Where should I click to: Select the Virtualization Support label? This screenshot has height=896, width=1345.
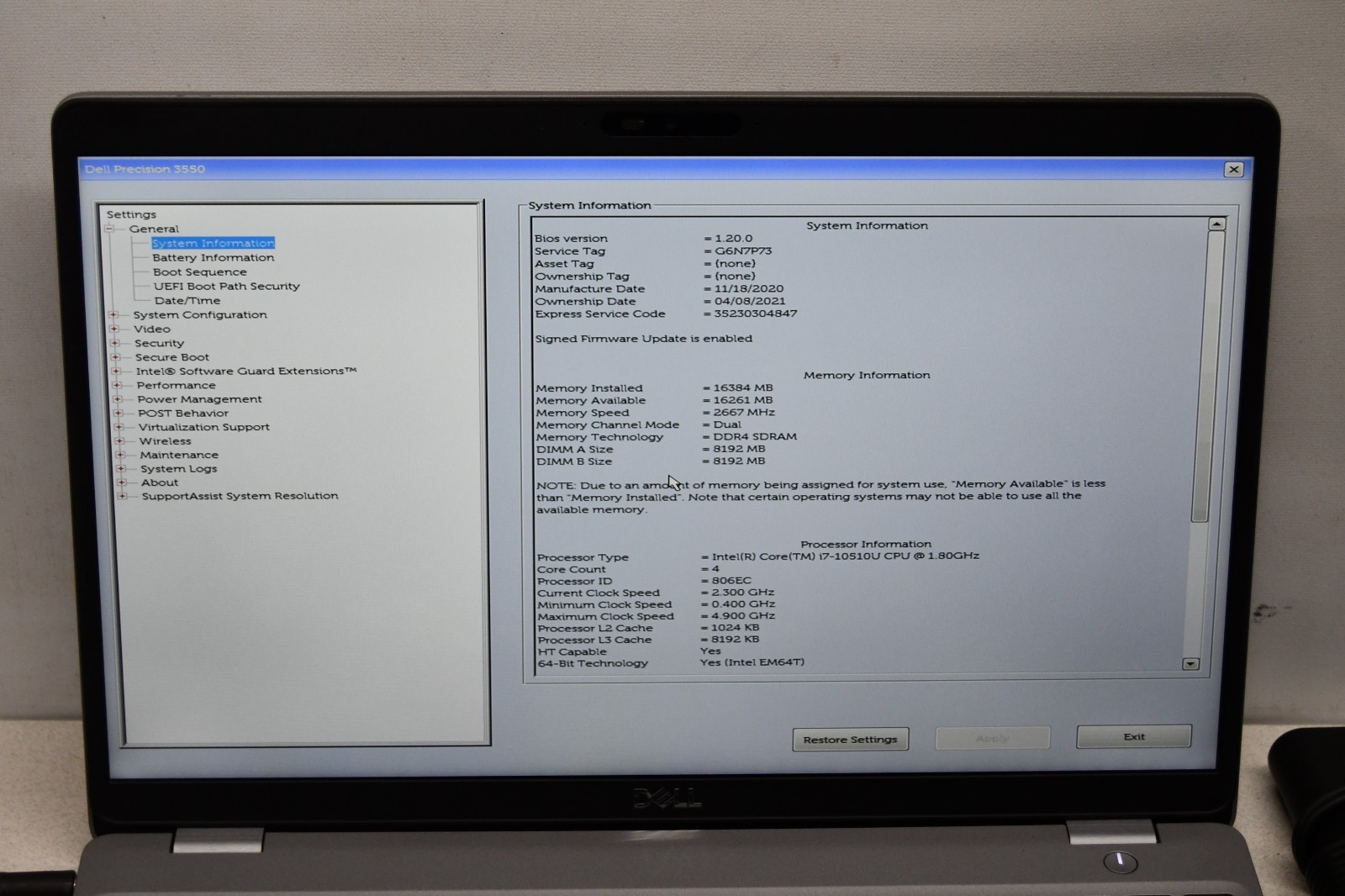pyautogui.click(x=204, y=427)
